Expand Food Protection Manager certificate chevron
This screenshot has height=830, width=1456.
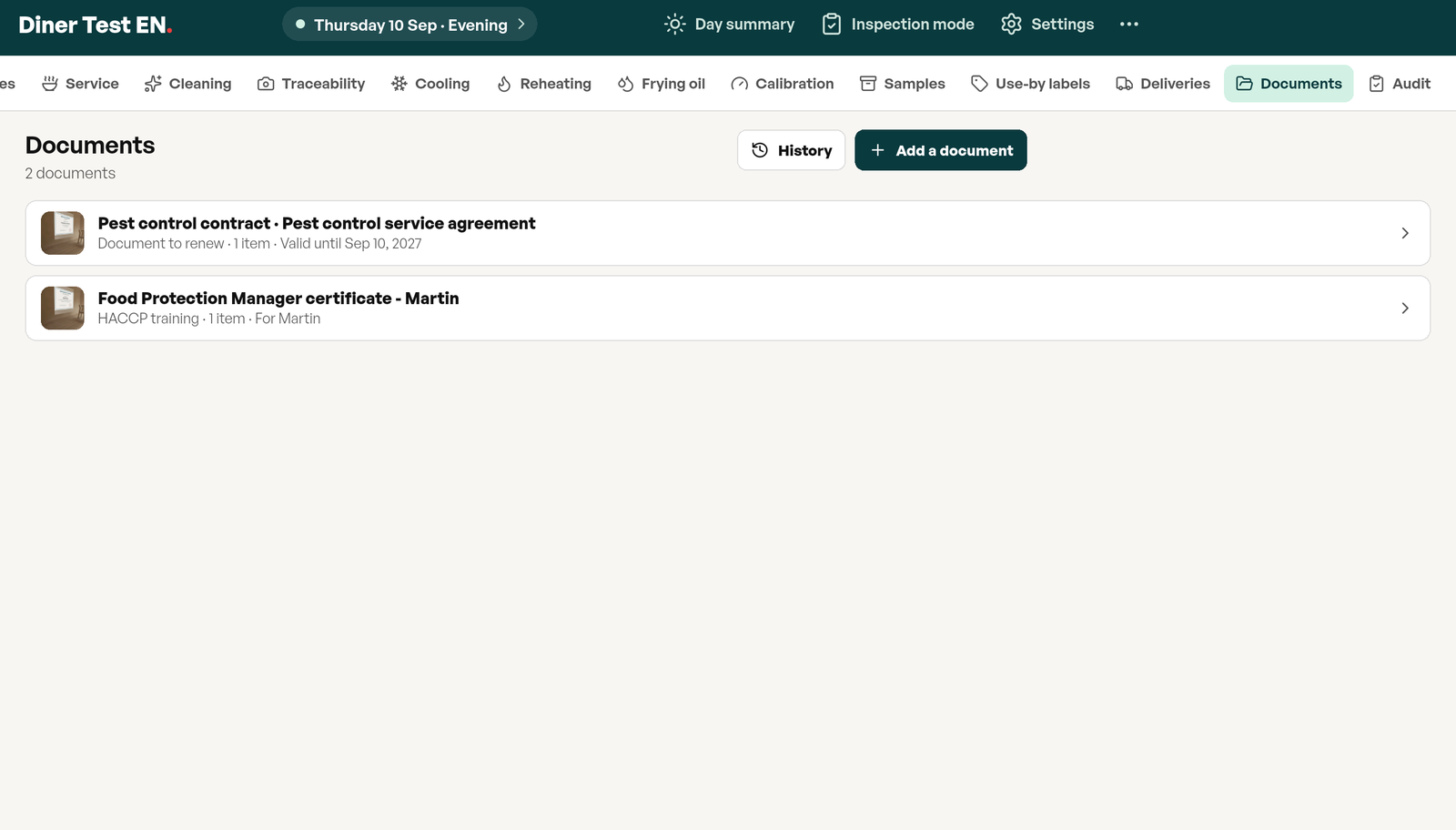(x=1405, y=309)
